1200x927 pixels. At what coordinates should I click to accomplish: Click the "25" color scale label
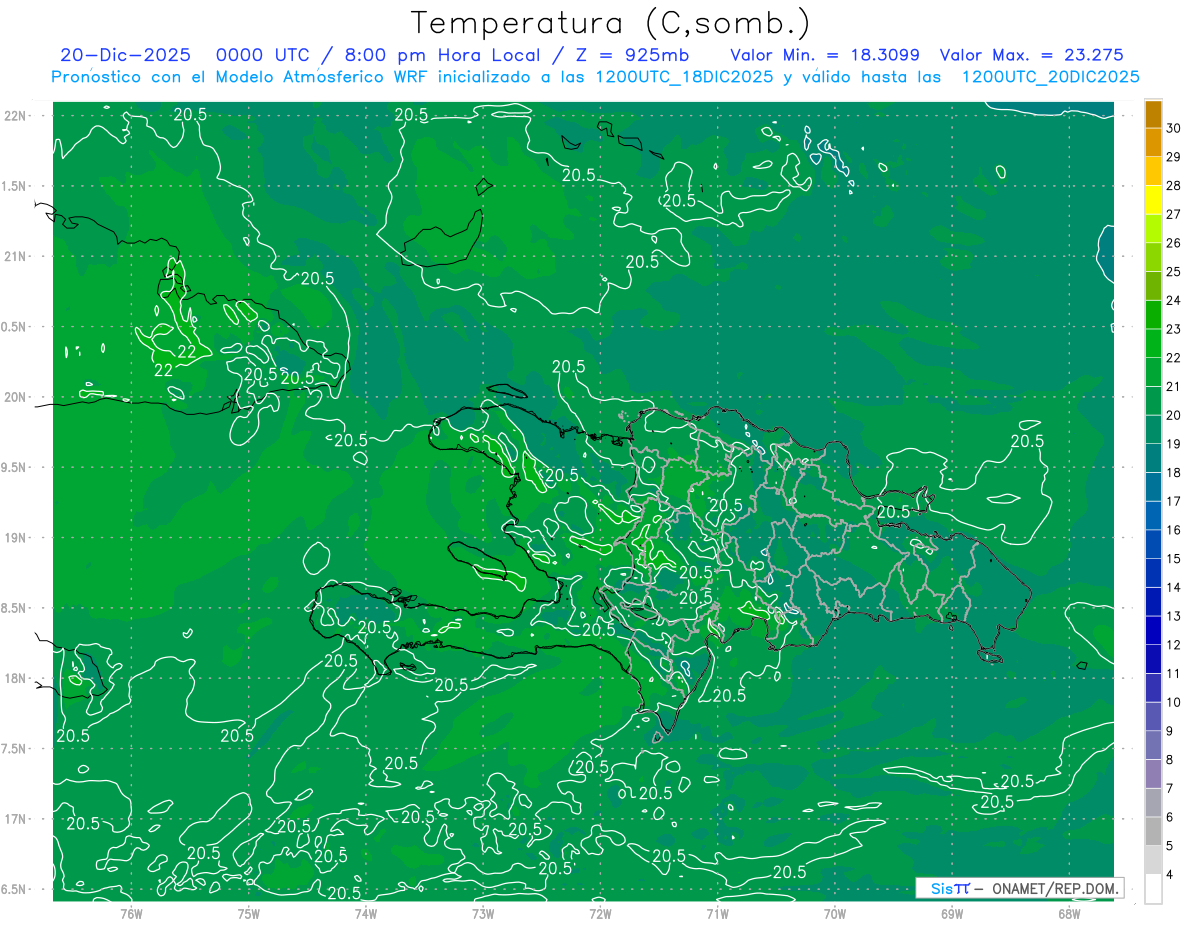pos(1174,271)
